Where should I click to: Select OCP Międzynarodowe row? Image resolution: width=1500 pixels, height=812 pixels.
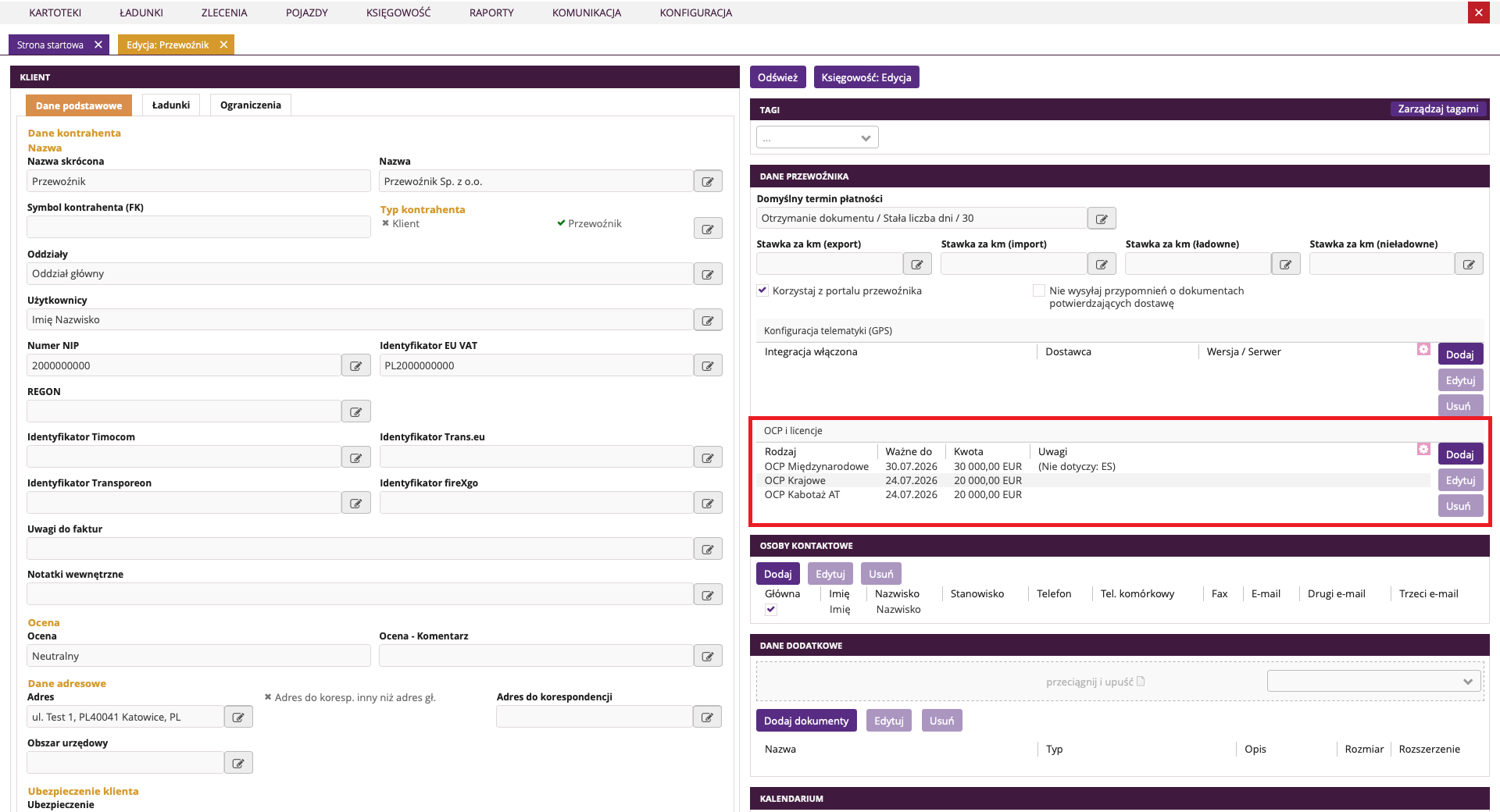pos(1094,467)
